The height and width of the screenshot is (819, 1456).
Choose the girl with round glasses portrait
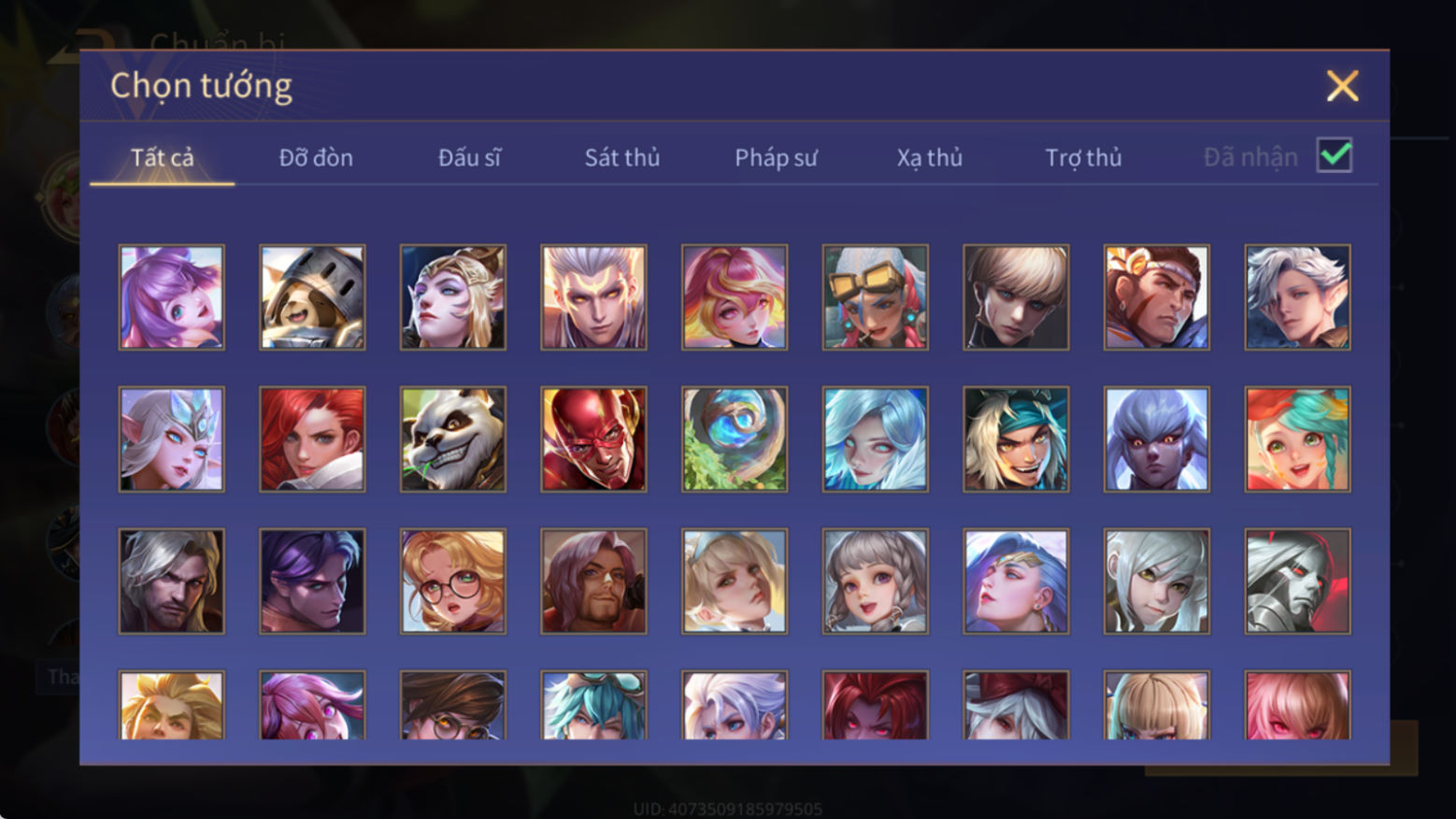point(453,582)
